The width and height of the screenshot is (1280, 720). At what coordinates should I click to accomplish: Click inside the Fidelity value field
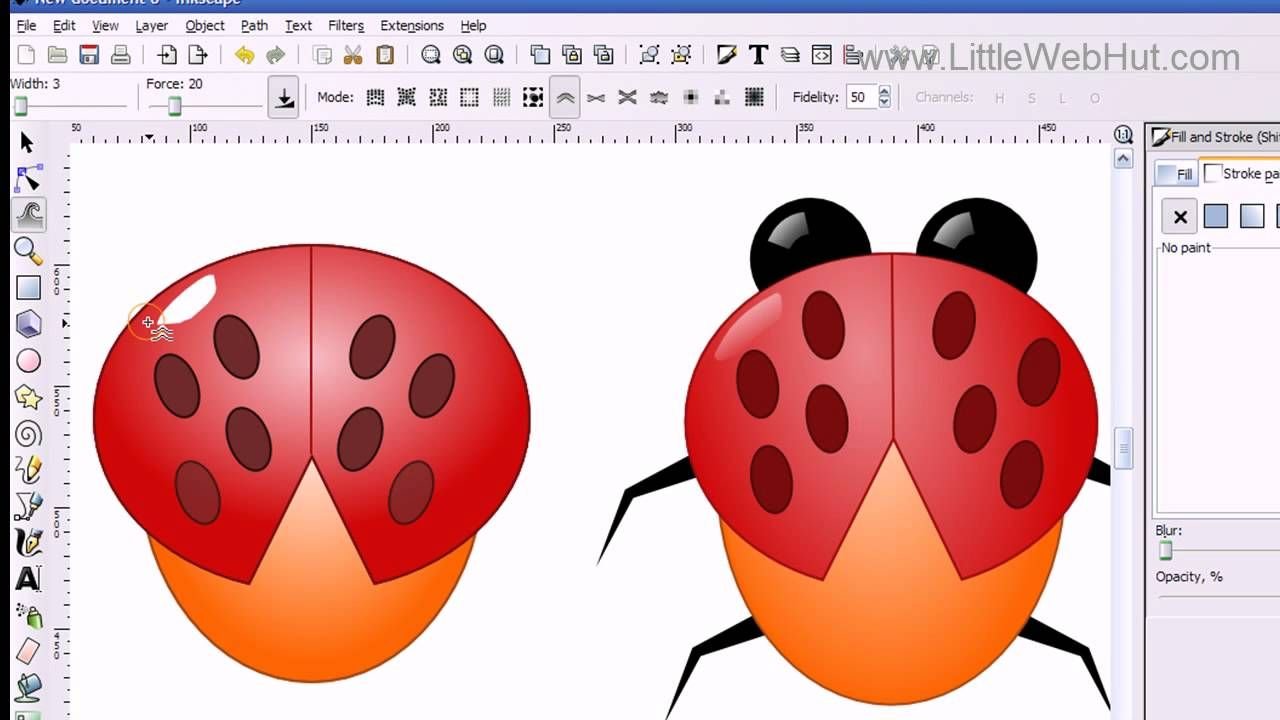coord(858,98)
